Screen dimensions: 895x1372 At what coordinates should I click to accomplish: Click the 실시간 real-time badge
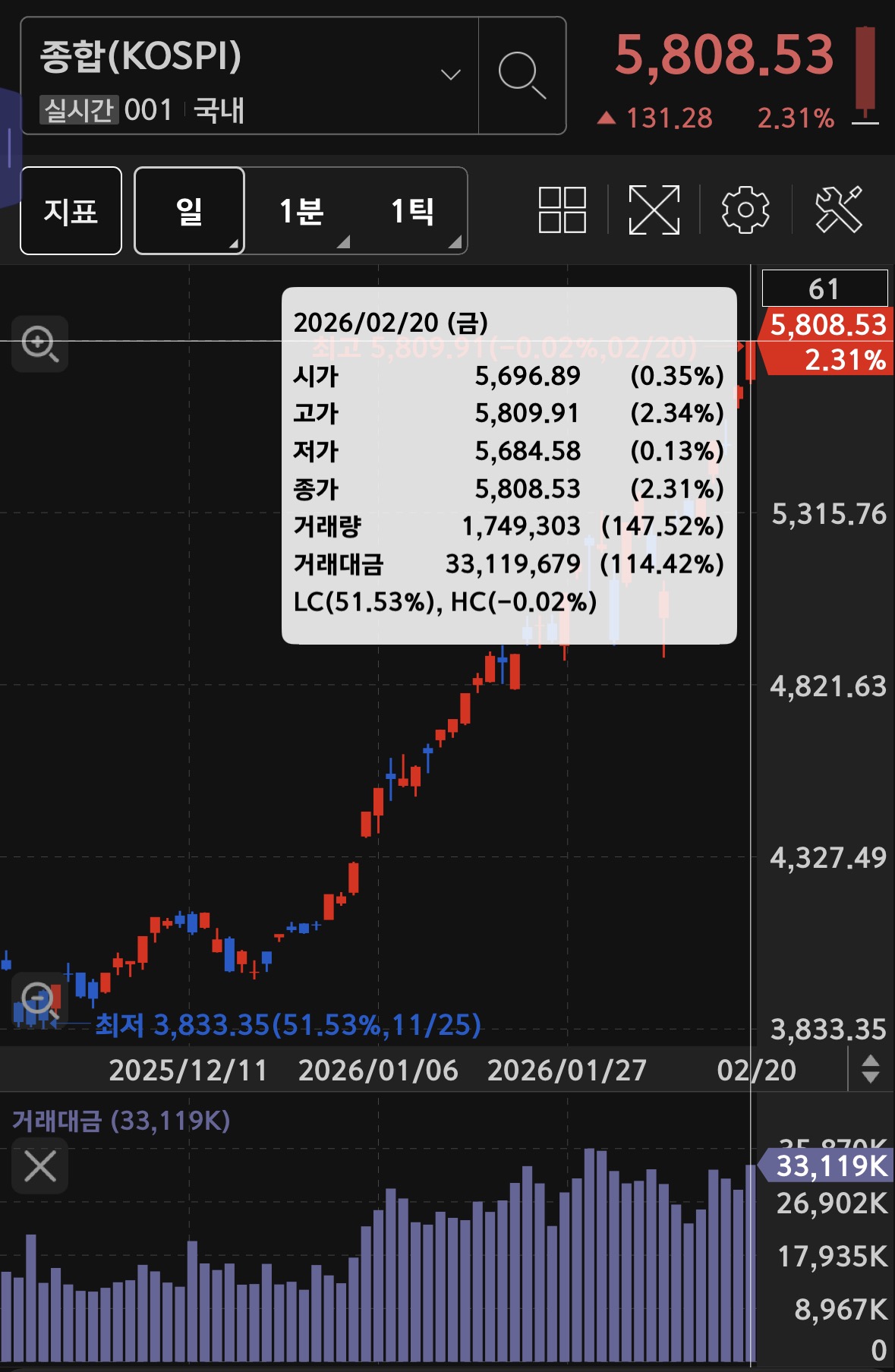click(x=79, y=110)
